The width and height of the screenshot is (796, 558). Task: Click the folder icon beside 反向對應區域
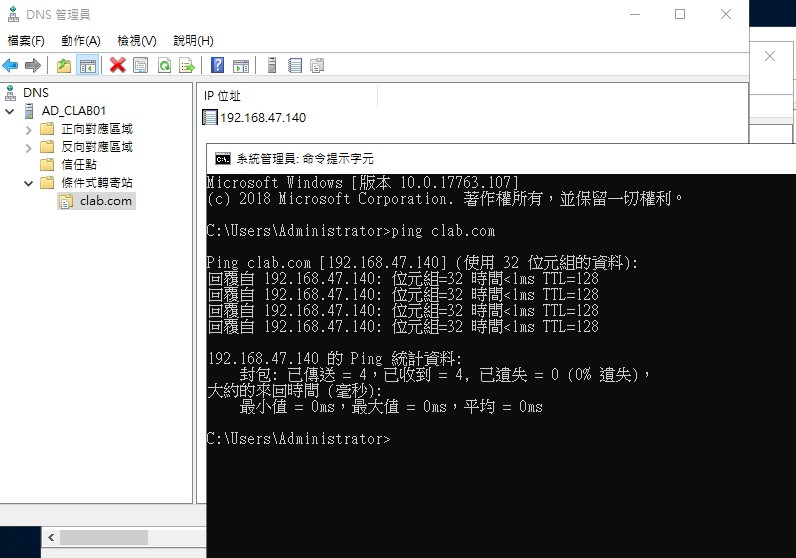click(x=47, y=147)
